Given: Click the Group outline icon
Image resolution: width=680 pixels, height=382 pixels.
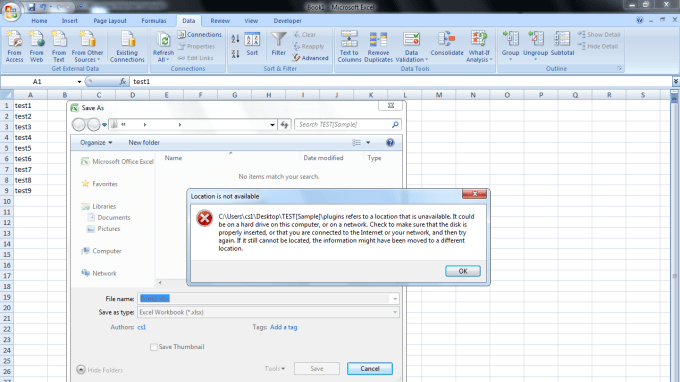Looking at the screenshot, I should click(510, 46).
